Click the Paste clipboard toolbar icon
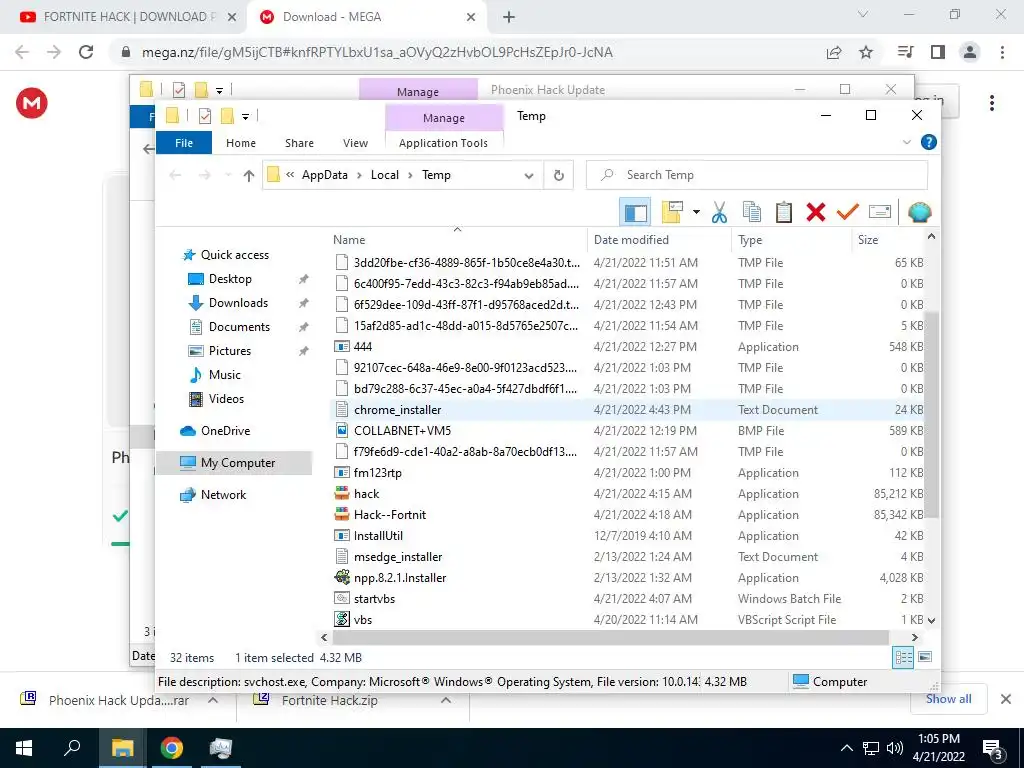The width and height of the screenshot is (1024, 768). pos(784,212)
